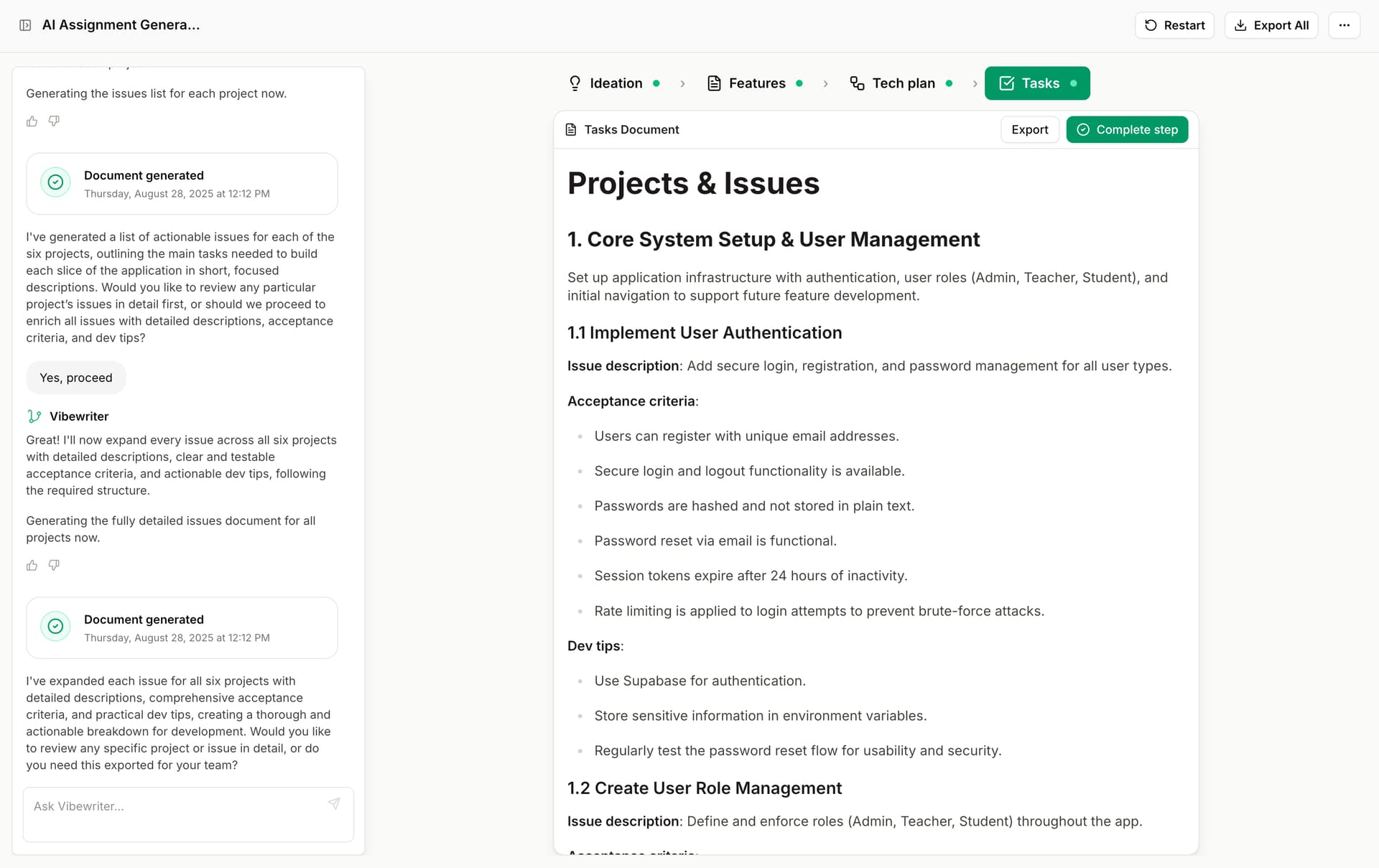Click the Restart button
Viewport: 1379px width, 868px height.
tap(1174, 25)
